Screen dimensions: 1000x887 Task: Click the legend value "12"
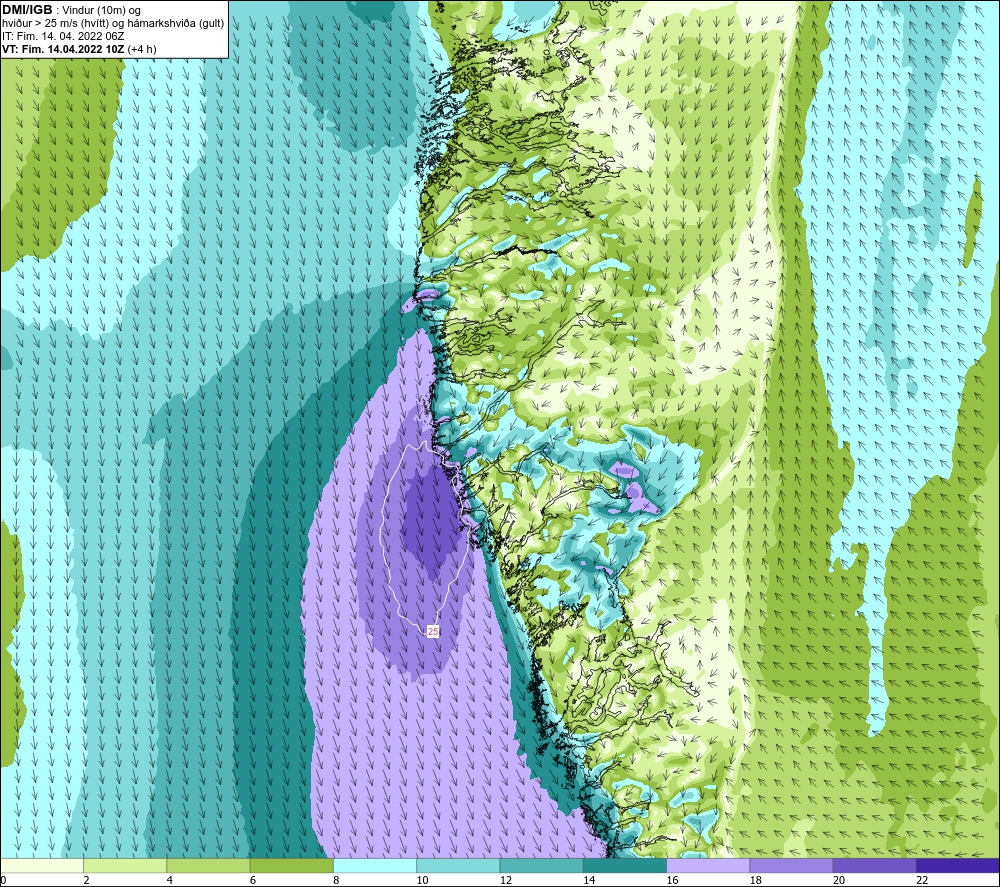click(506, 880)
